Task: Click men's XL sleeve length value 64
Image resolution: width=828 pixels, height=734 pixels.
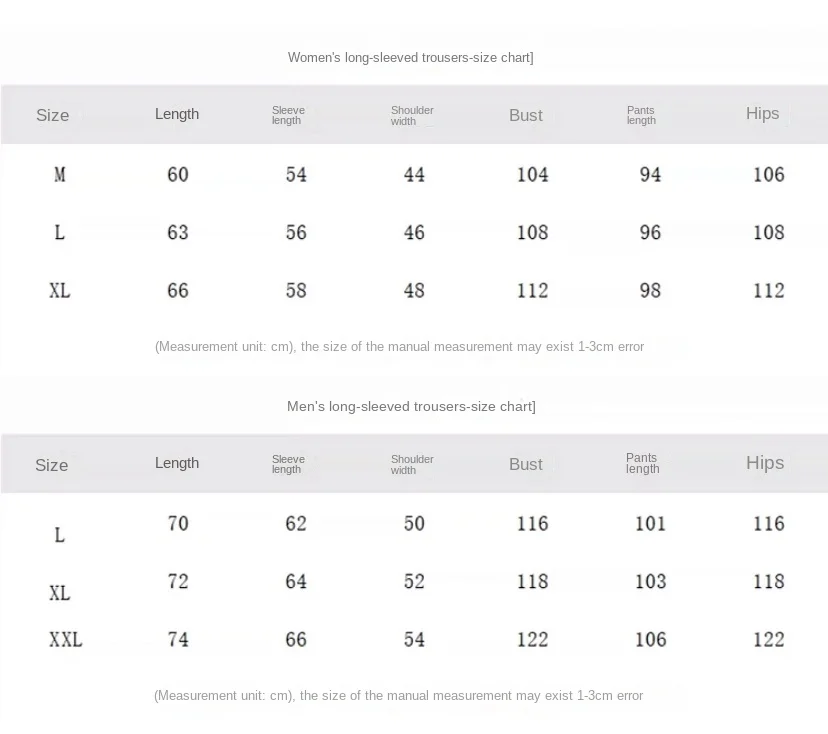Action: click(296, 581)
